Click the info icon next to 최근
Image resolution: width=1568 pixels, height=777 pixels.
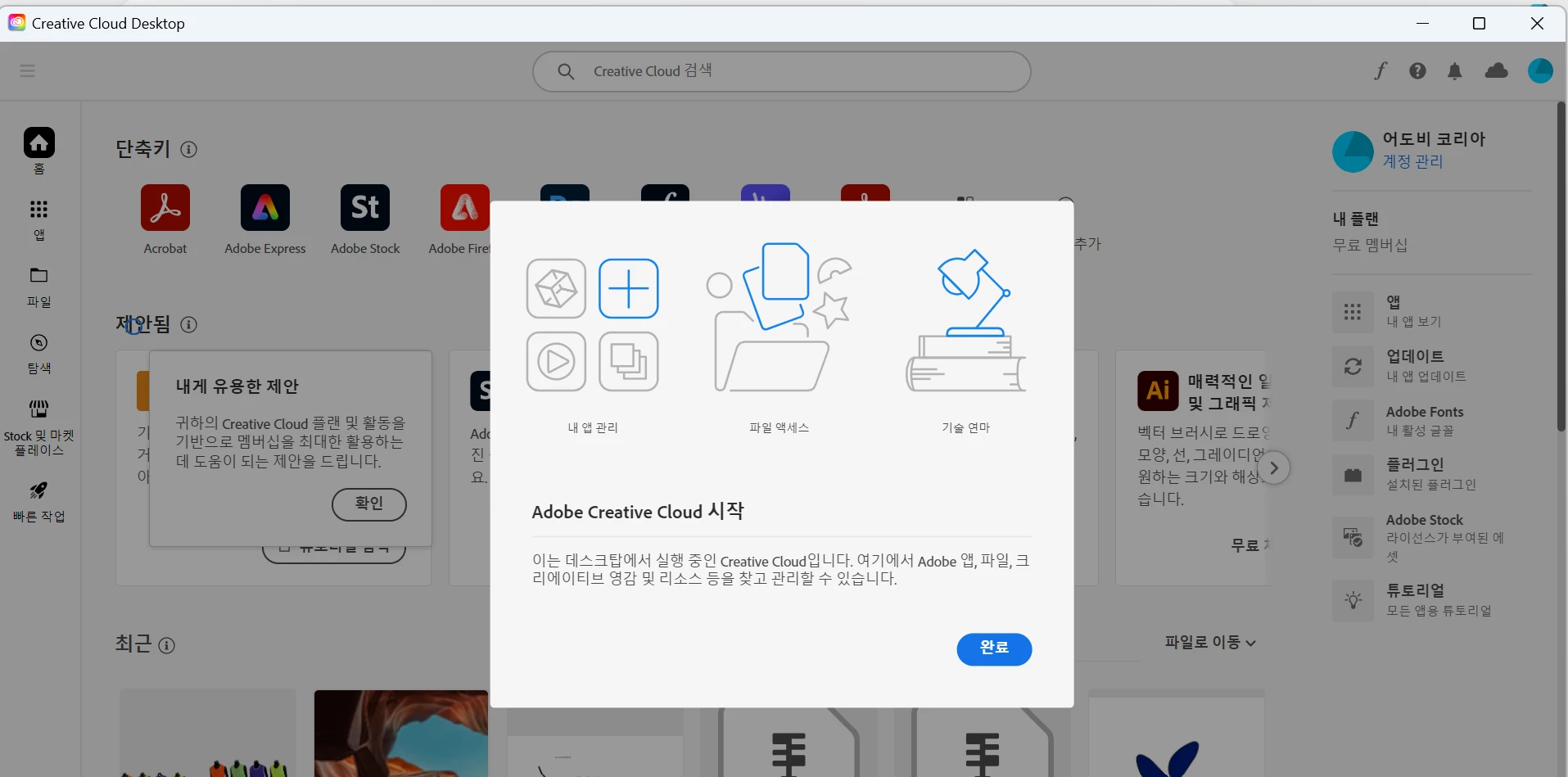(x=166, y=645)
